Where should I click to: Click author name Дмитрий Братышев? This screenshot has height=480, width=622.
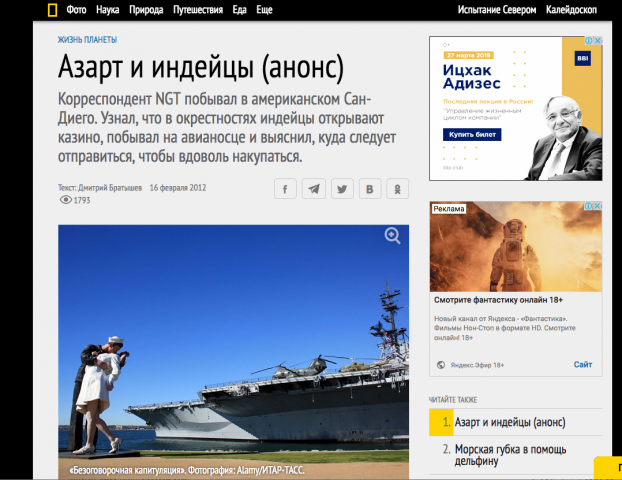pos(110,188)
